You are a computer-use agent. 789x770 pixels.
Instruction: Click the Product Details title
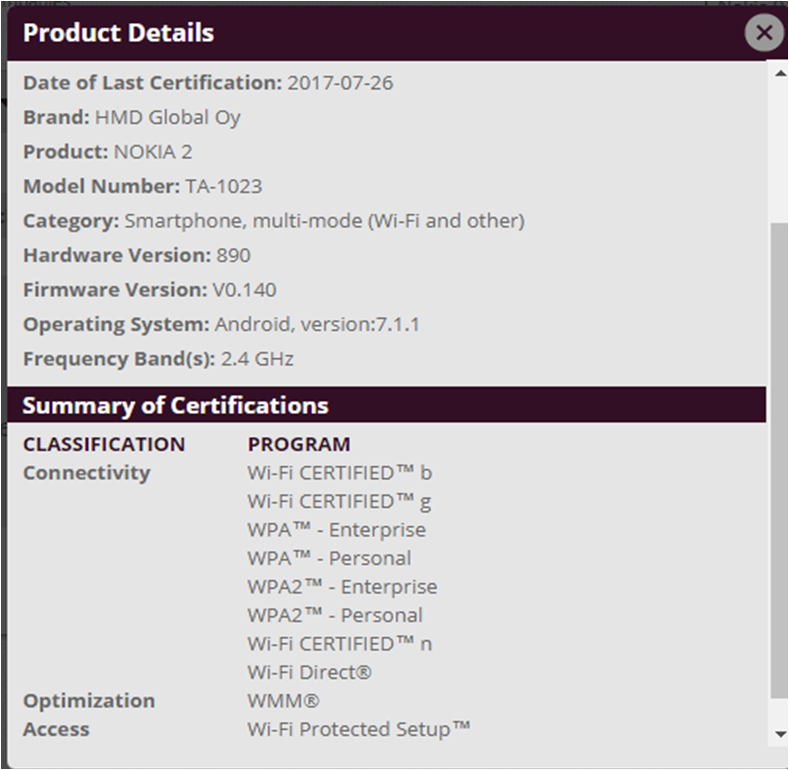118,33
